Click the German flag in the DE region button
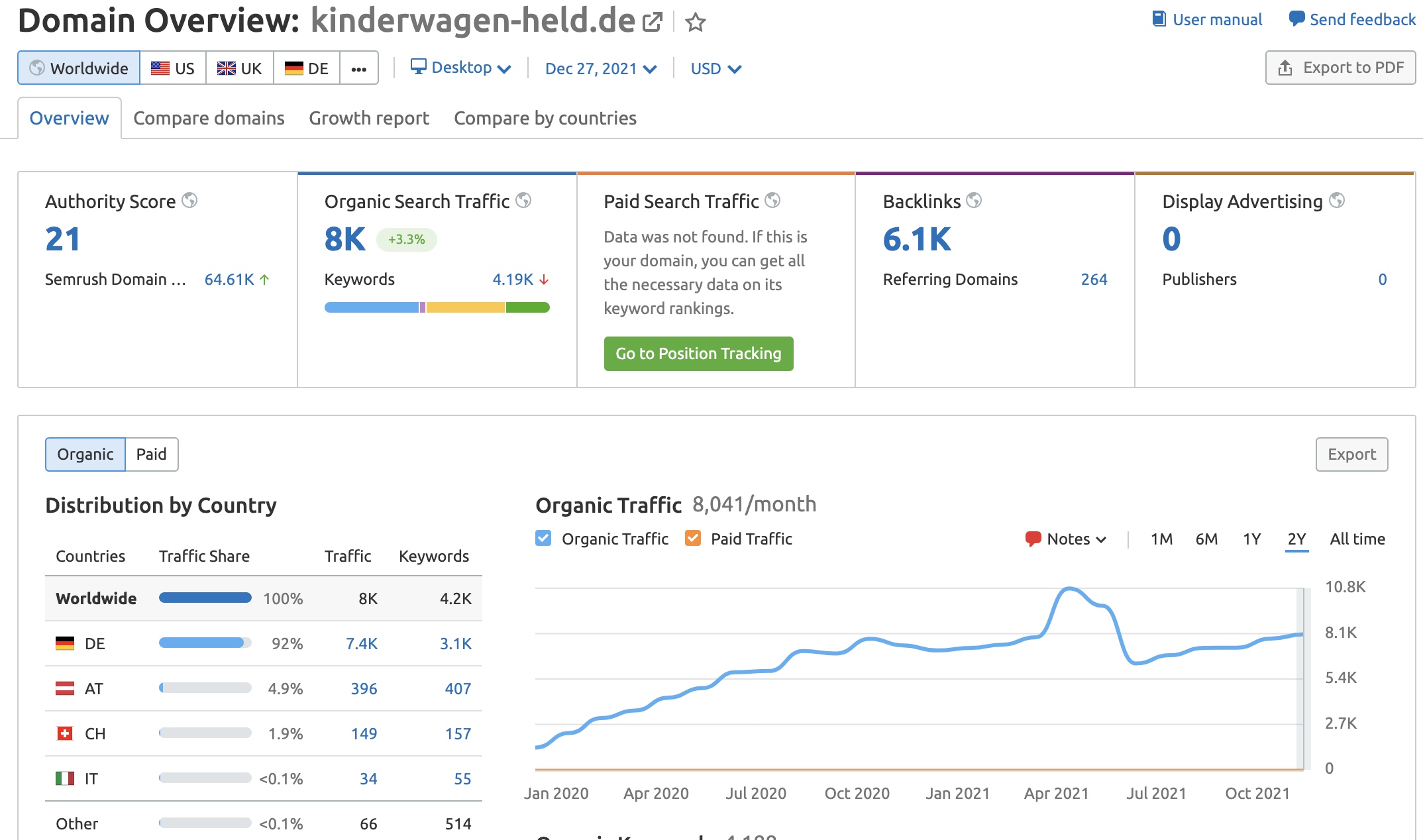1423x840 pixels. [x=293, y=68]
